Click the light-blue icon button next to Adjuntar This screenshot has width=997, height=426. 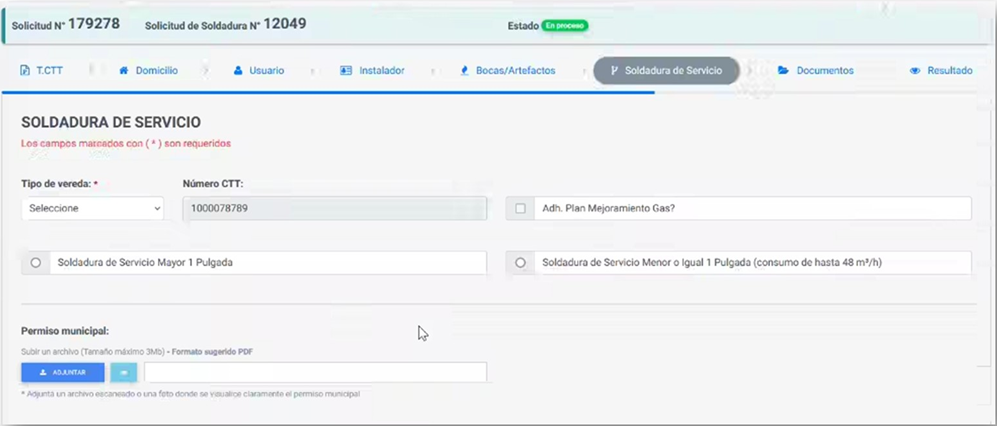point(123,372)
